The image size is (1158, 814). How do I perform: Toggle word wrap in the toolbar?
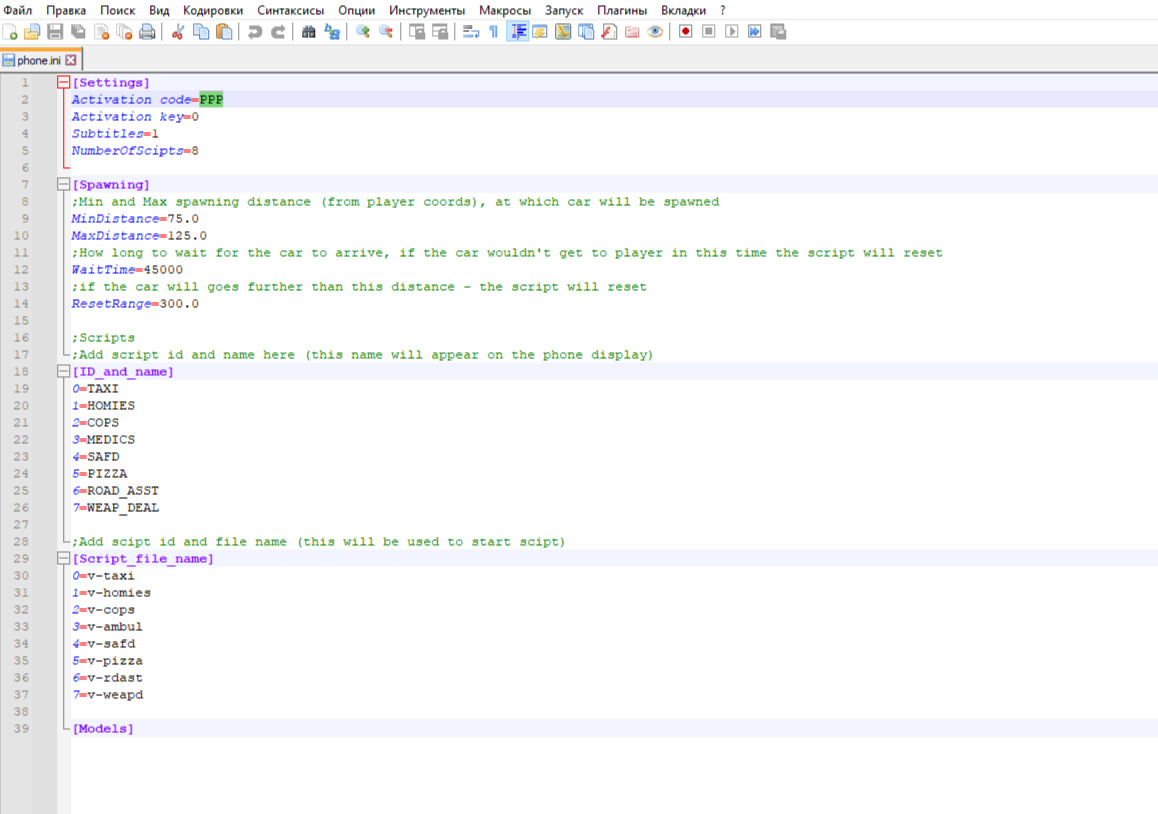pyautogui.click(x=471, y=32)
